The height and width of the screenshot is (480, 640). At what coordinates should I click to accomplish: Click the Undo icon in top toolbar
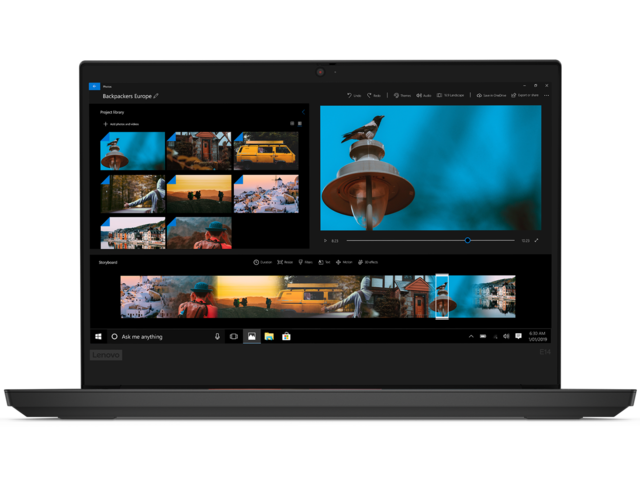(354, 96)
